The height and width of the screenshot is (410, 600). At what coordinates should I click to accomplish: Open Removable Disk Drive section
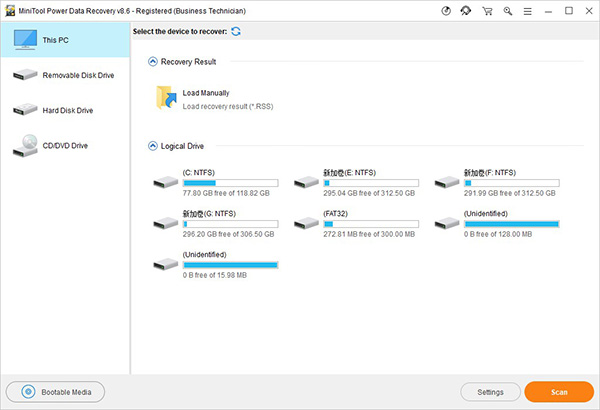[x=65, y=75]
